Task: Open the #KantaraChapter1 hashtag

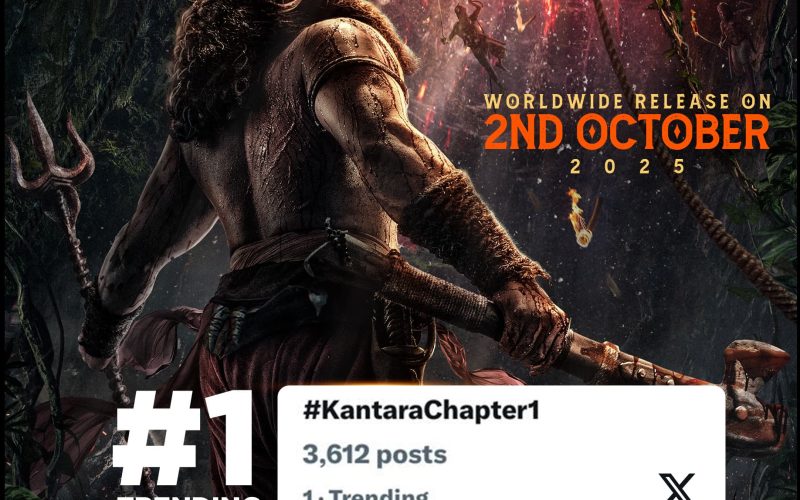Action: coord(421,410)
